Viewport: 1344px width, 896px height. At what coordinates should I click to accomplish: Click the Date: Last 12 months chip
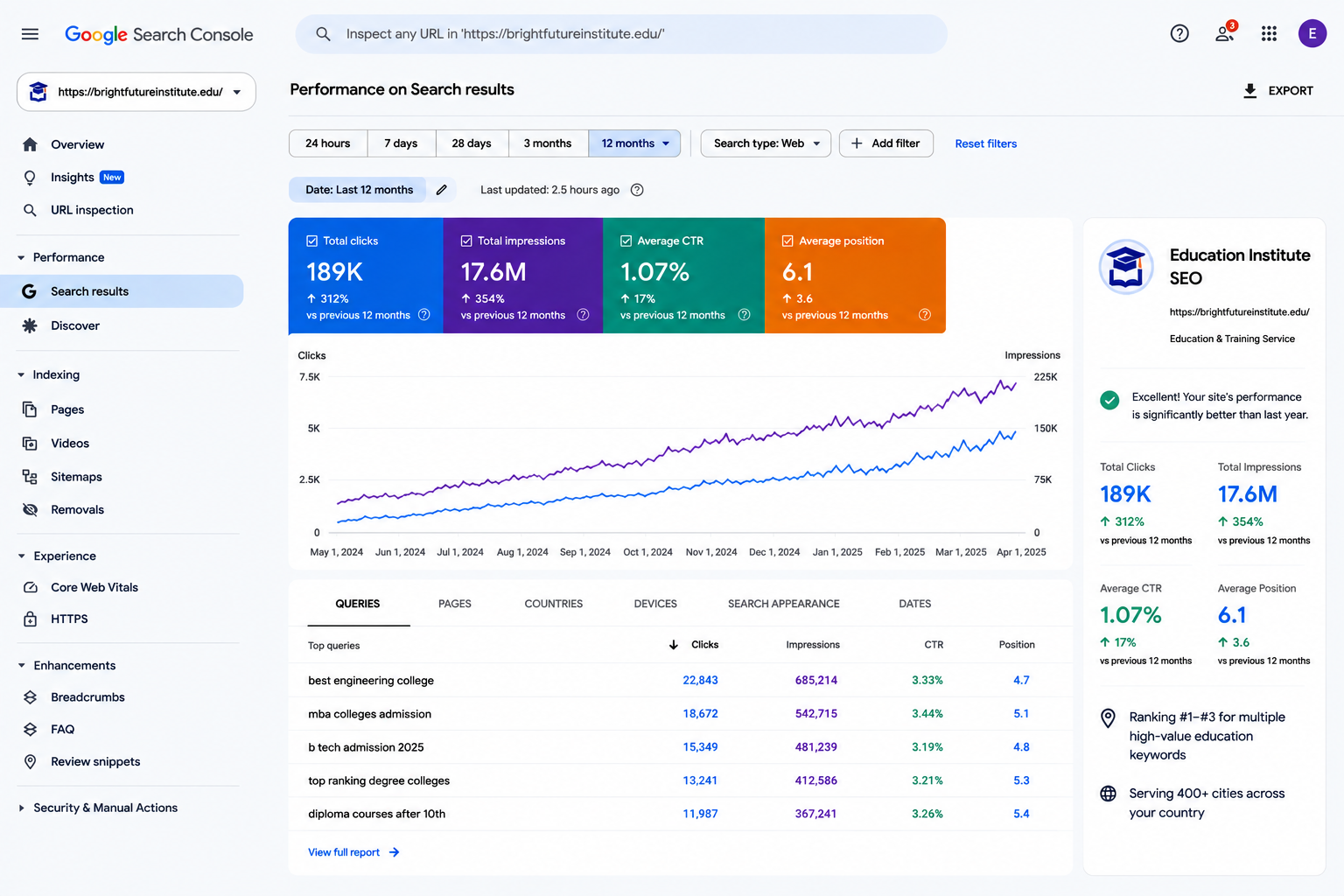coord(359,190)
